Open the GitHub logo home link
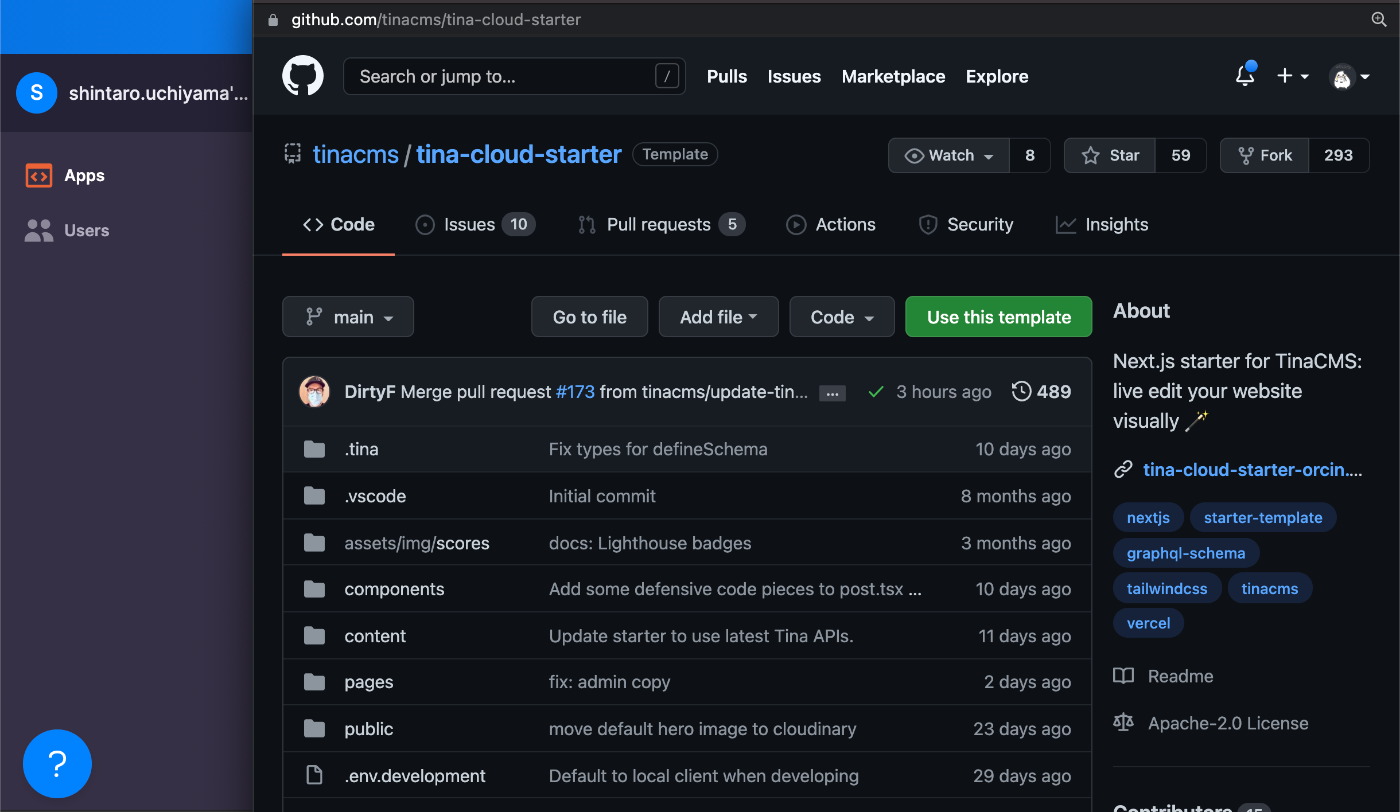This screenshot has width=1400, height=812. [x=303, y=76]
